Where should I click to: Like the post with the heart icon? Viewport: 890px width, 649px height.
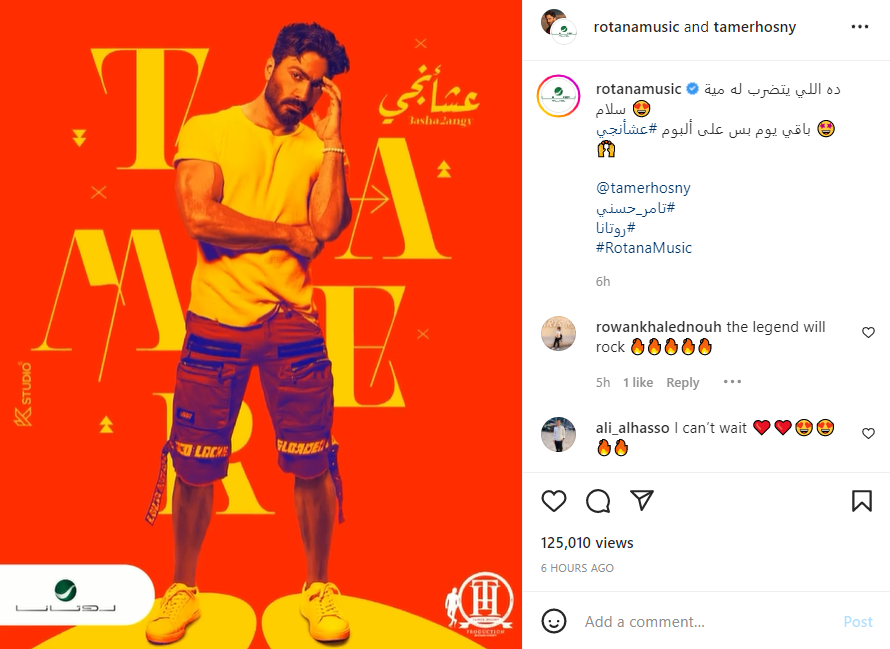pyautogui.click(x=553, y=501)
